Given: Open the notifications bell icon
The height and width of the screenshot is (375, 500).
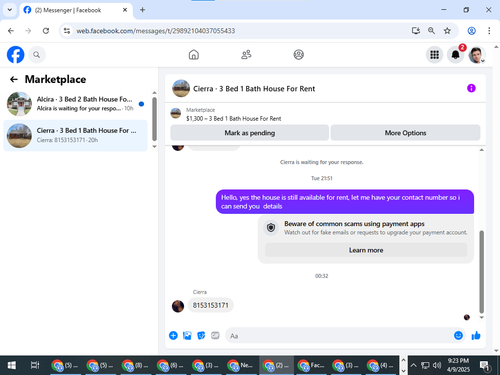Looking at the screenshot, I should (x=455, y=55).
